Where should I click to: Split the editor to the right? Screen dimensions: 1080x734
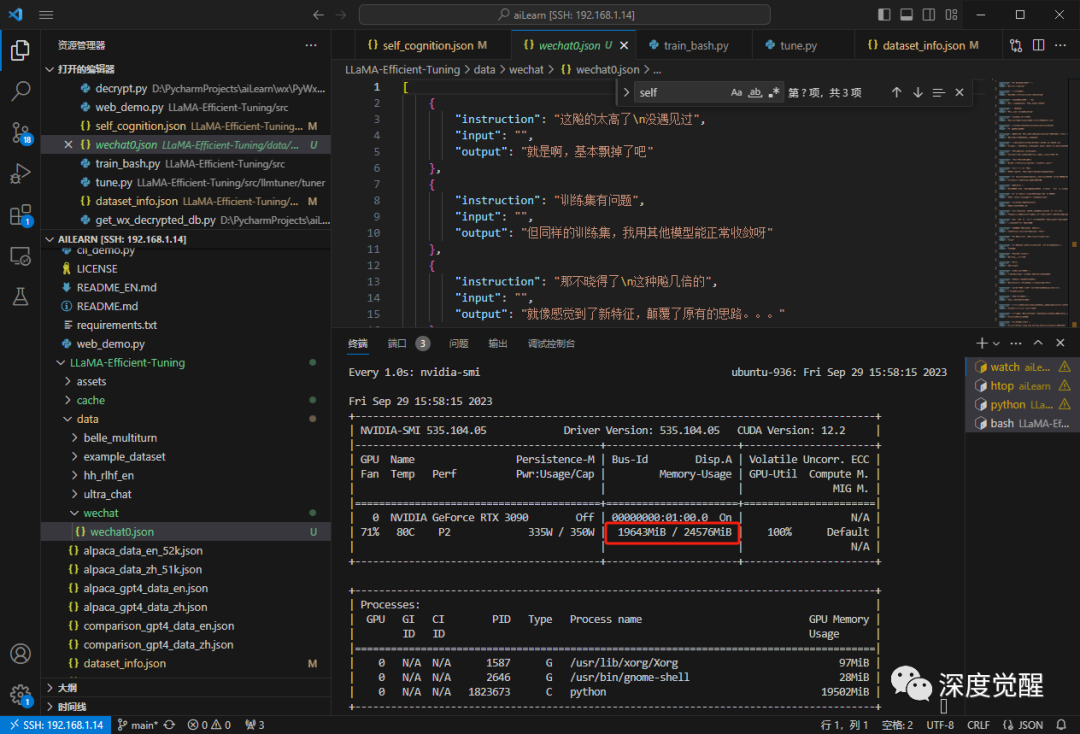click(1039, 45)
